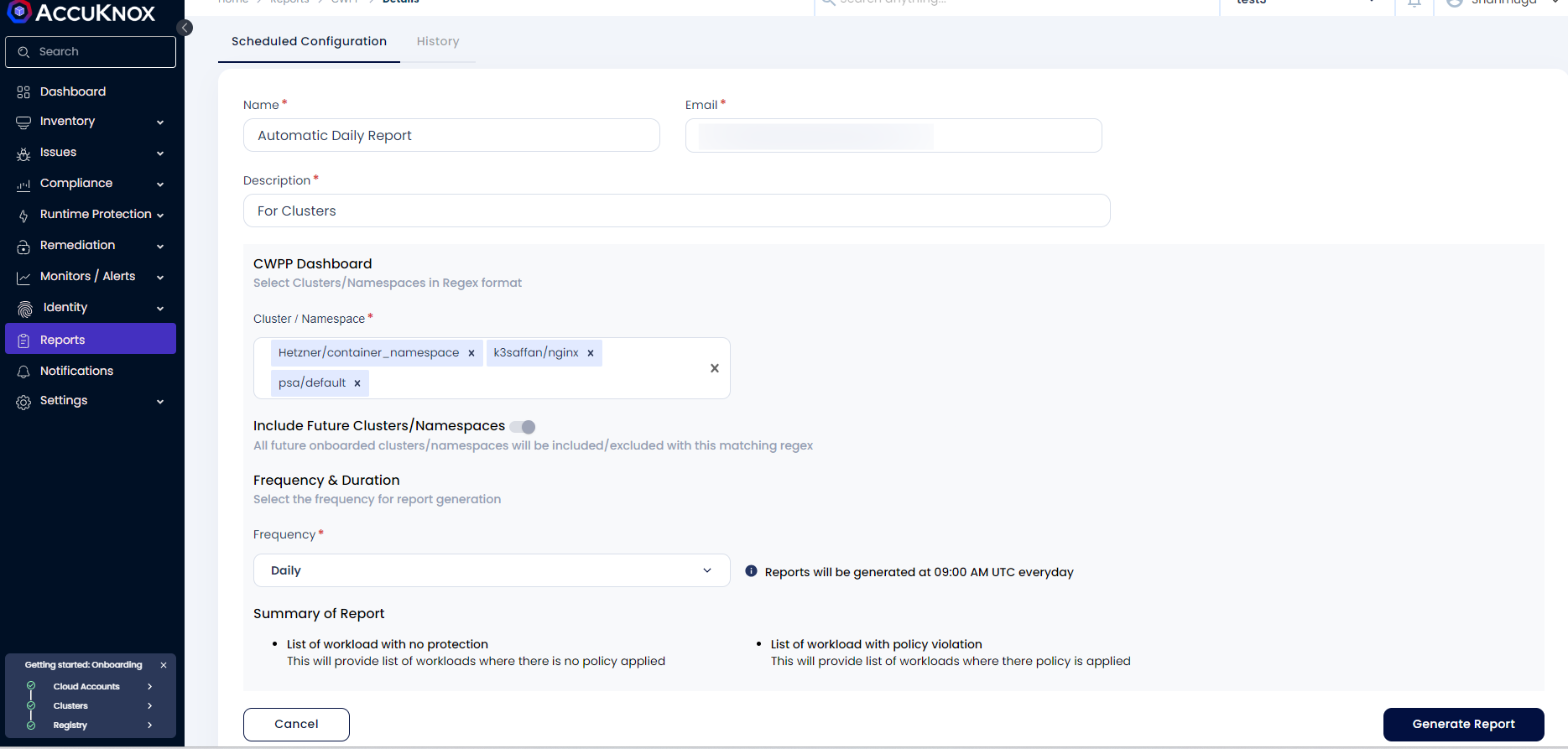Click 'List of workload with policy violation' text

pos(877,644)
